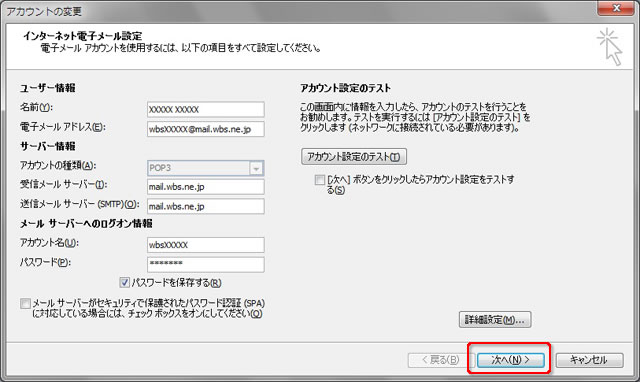
Task: Toggle パスワードを保存する checkbox
Action: pyautogui.click(x=124, y=282)
